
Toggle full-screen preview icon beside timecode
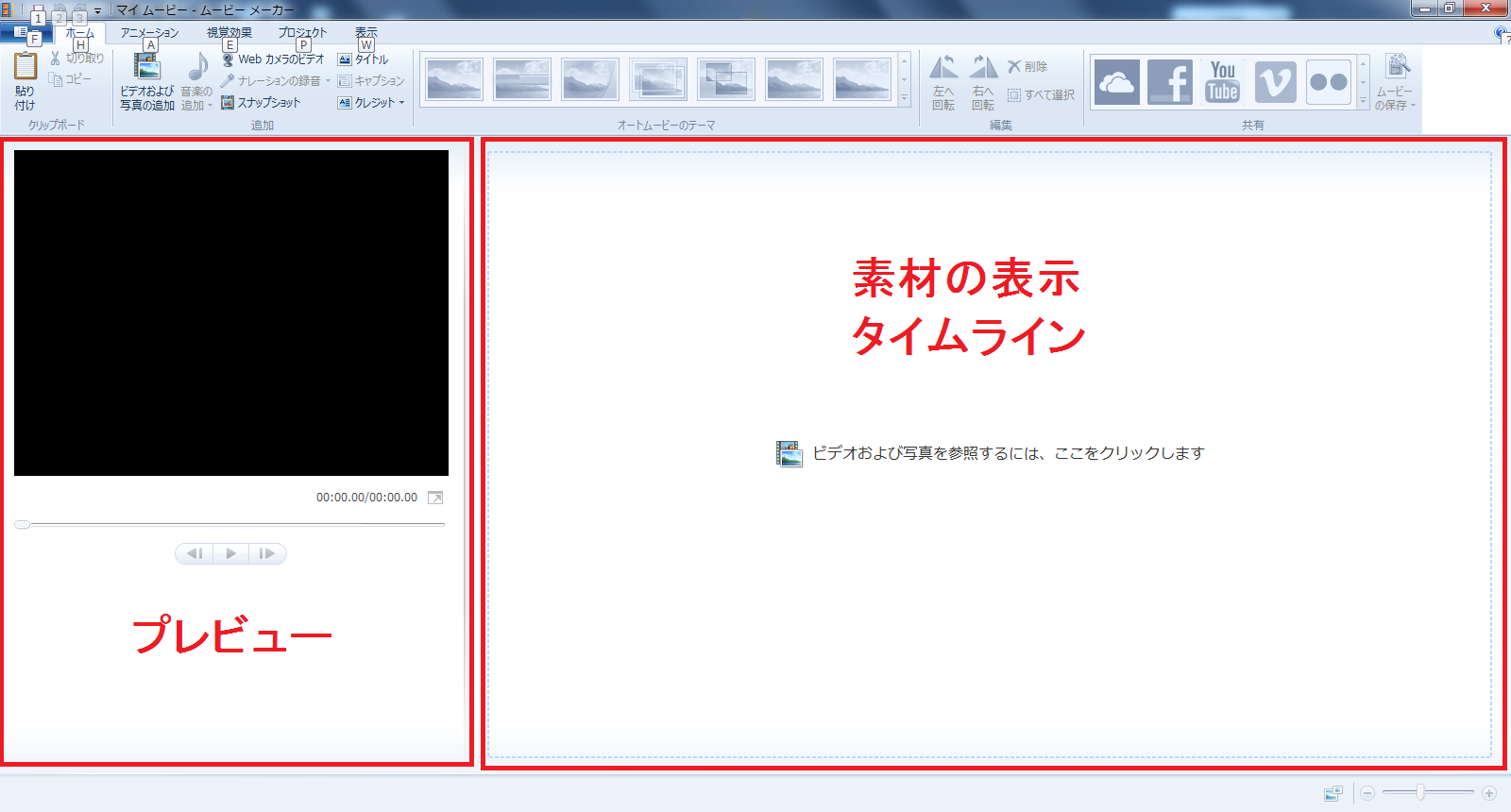tap(435, 498)
